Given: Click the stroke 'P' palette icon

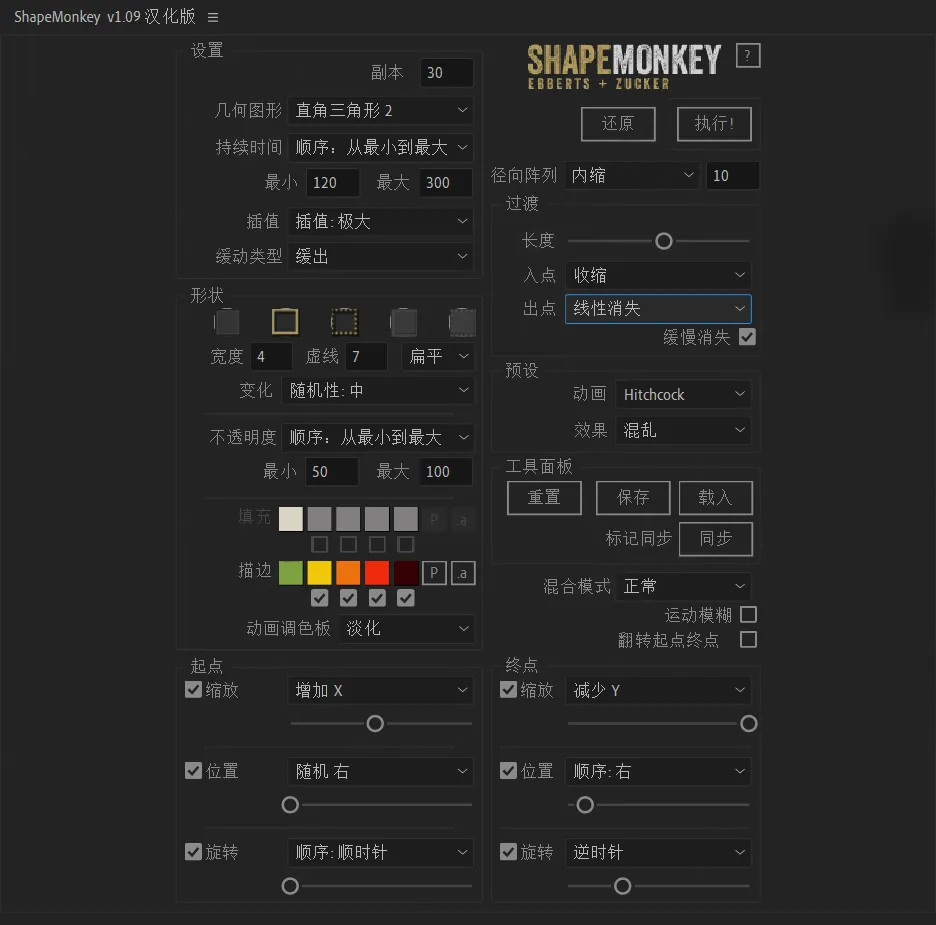Looking at the screenshot, I should click(x=434, y=573).
